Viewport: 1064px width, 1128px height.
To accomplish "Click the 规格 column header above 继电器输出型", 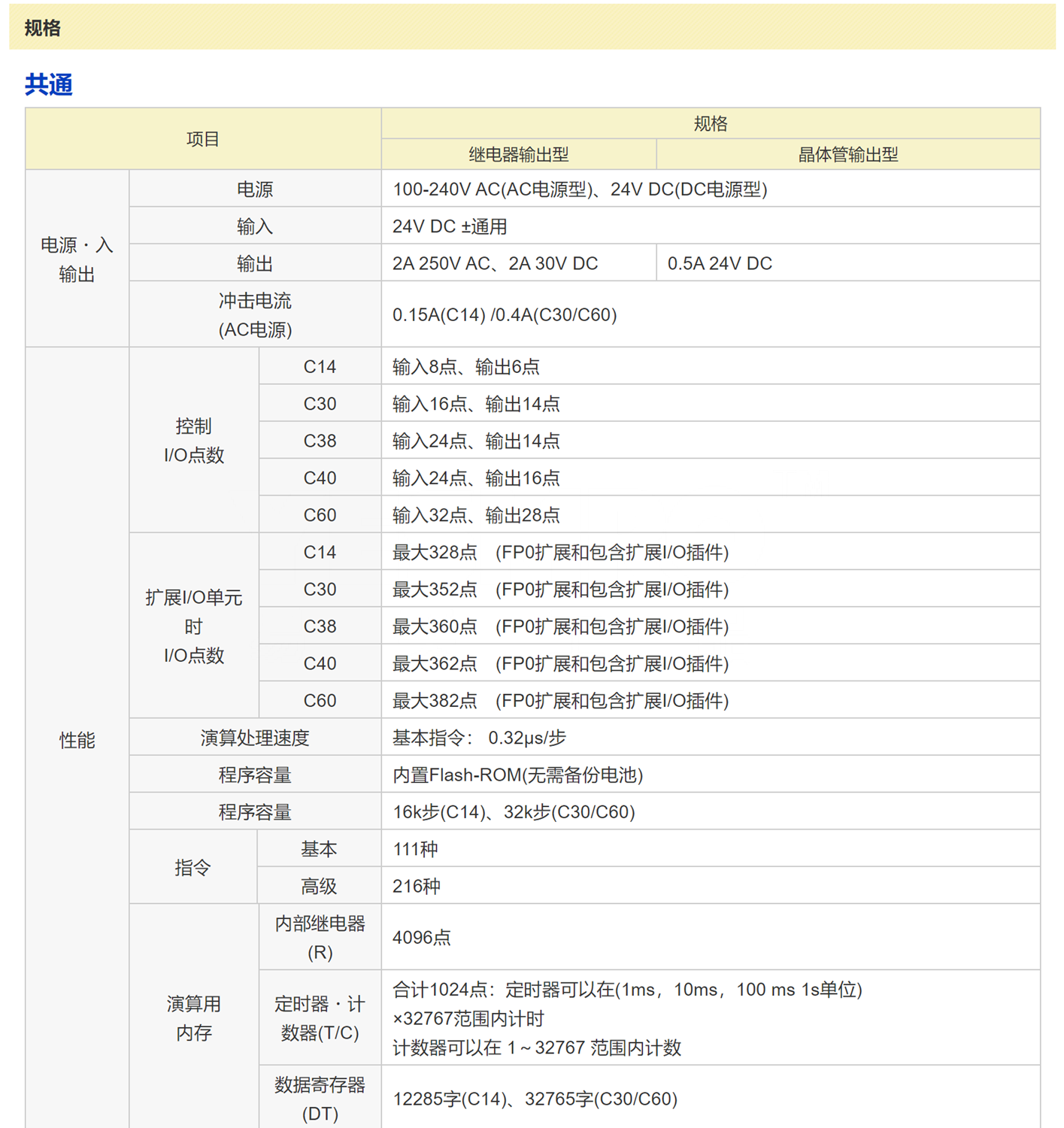I will point(711,123).
